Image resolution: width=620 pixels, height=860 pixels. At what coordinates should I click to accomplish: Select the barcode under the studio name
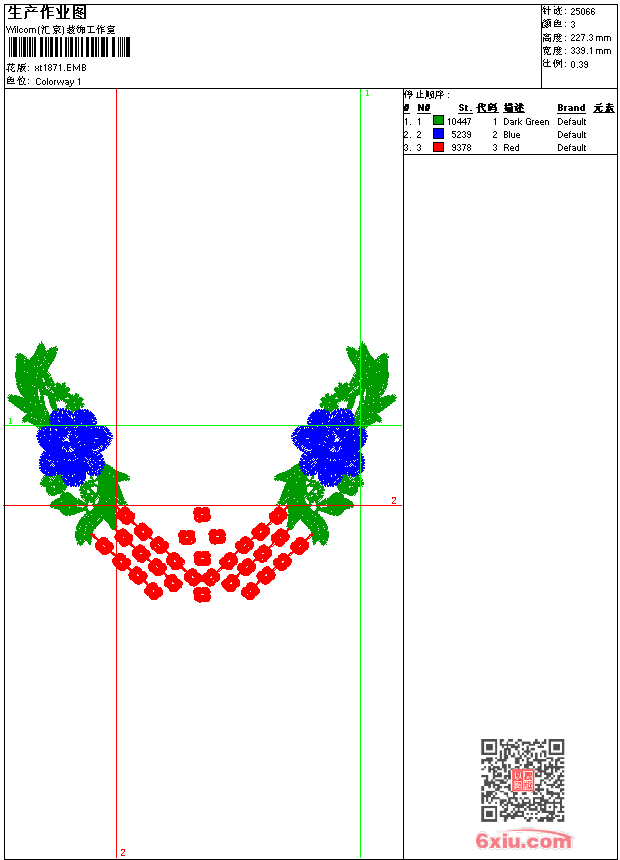point(69,47)
